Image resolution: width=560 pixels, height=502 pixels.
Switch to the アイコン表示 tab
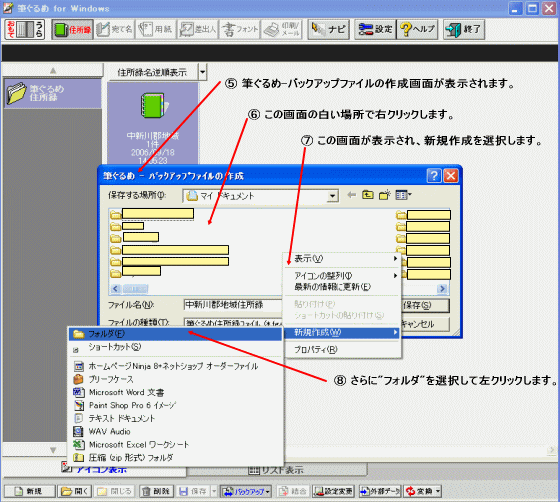(95, 470)
